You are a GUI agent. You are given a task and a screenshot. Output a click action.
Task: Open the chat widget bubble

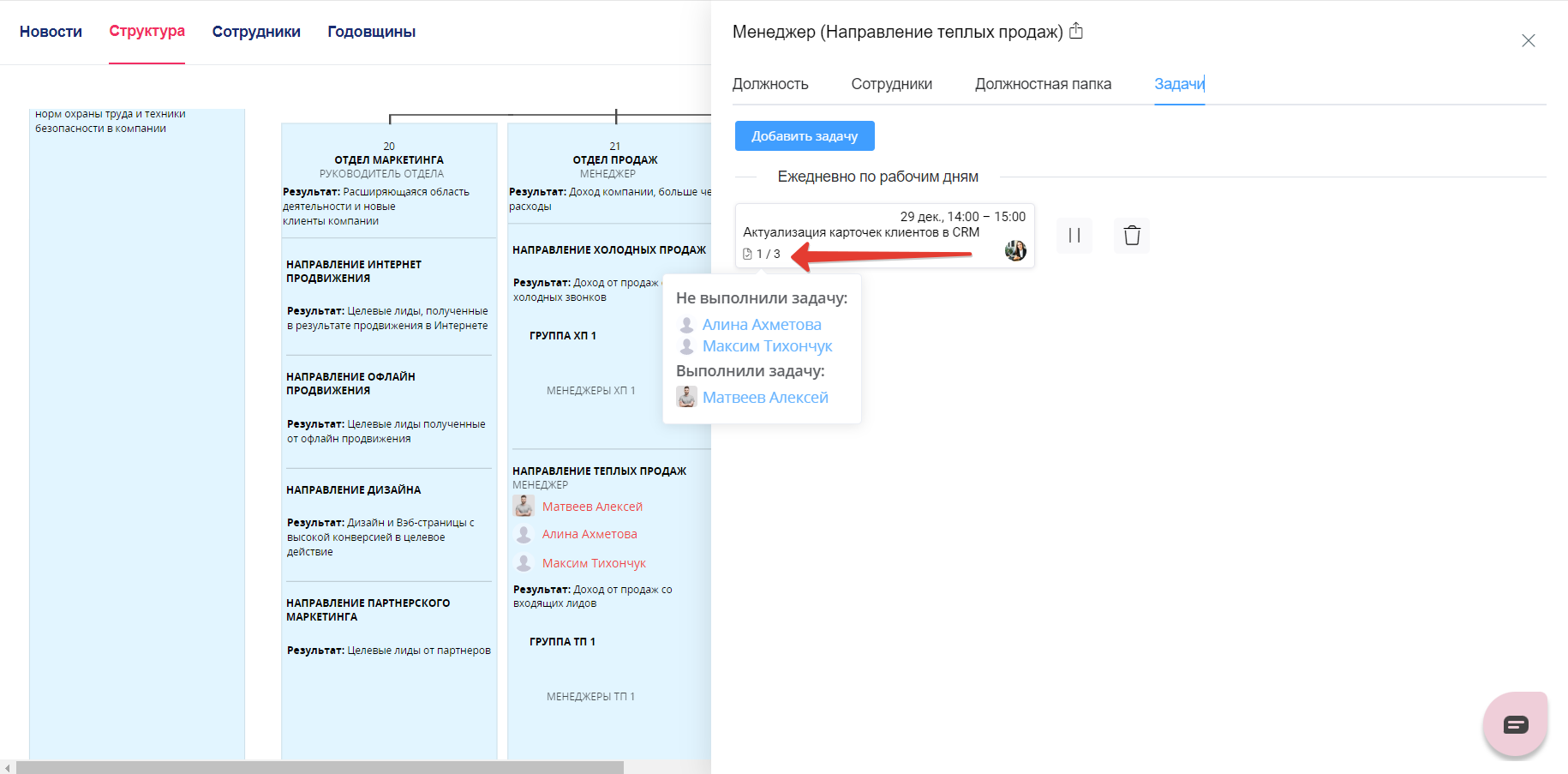[1514, 723]
